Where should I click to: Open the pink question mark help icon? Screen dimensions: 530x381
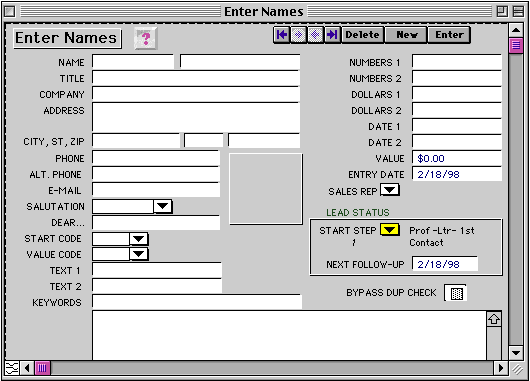click(x=146, y=38)
